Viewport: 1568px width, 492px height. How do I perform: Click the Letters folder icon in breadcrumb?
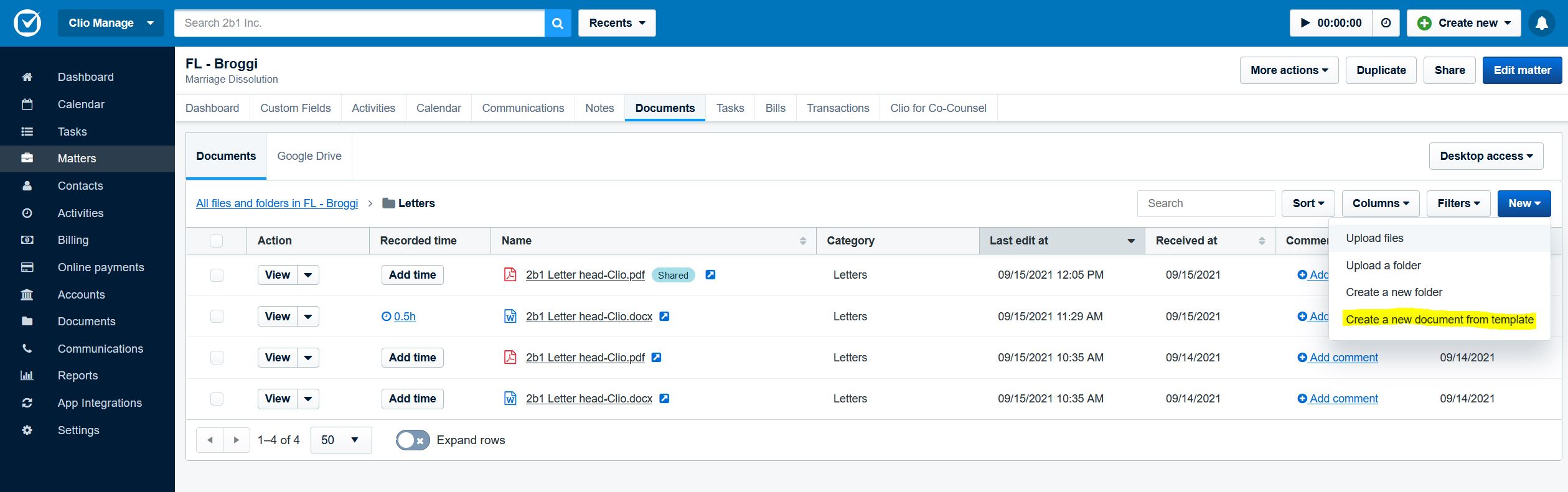point(388,203)
